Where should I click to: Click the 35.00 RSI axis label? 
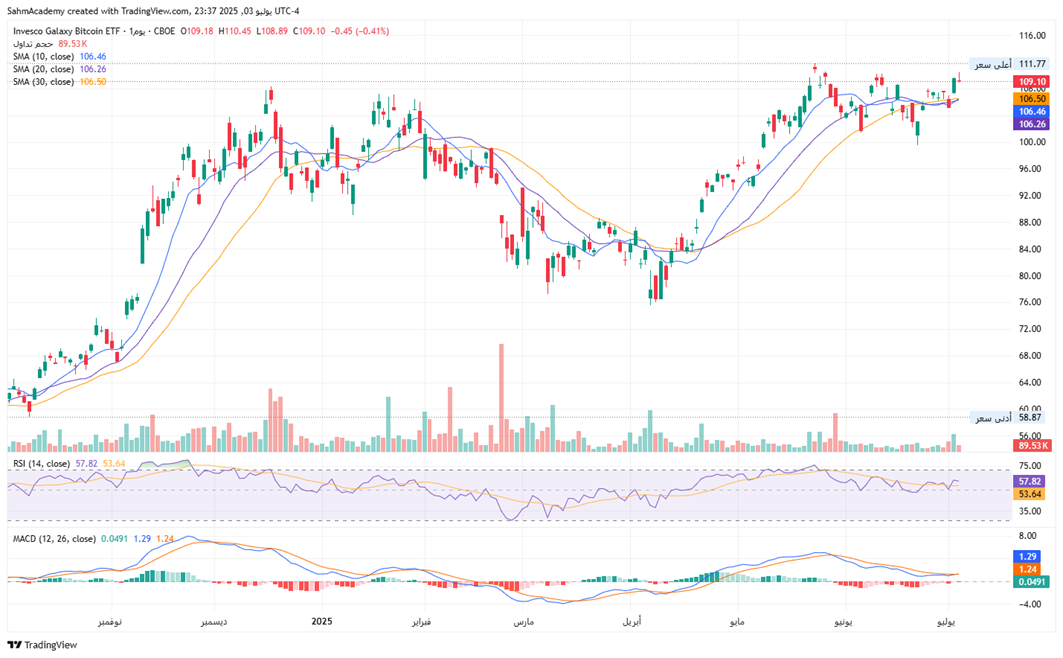click(x=1030, y=512)
